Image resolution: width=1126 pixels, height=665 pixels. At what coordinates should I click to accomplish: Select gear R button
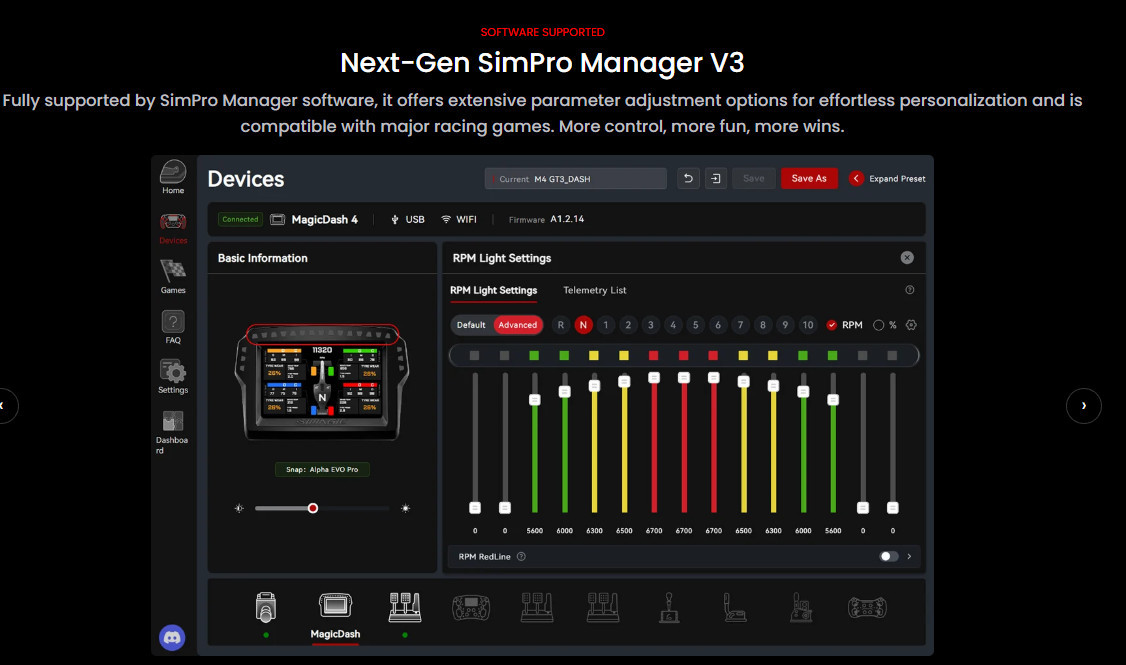coord(561,325)
